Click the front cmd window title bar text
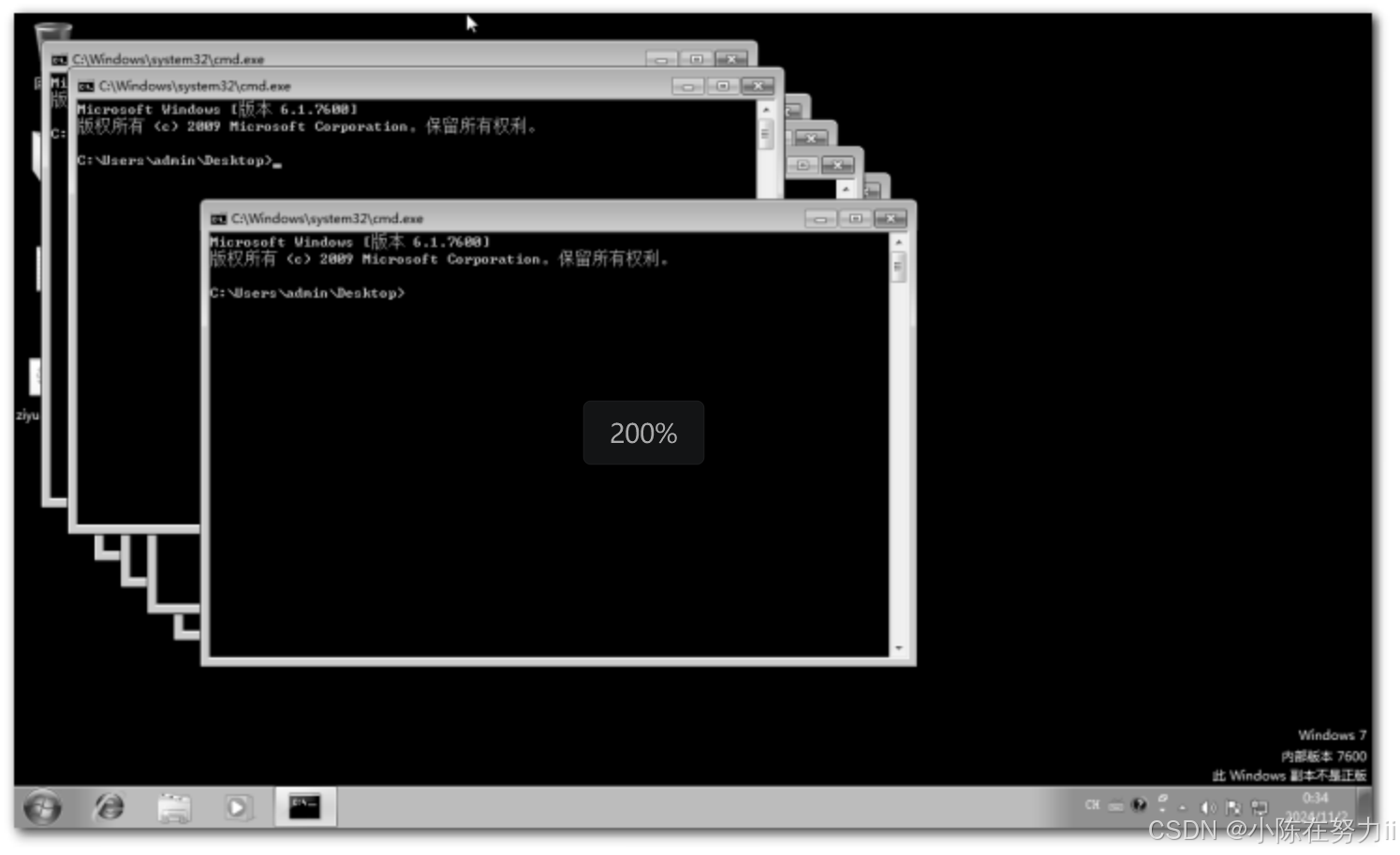 coord(328,218)
